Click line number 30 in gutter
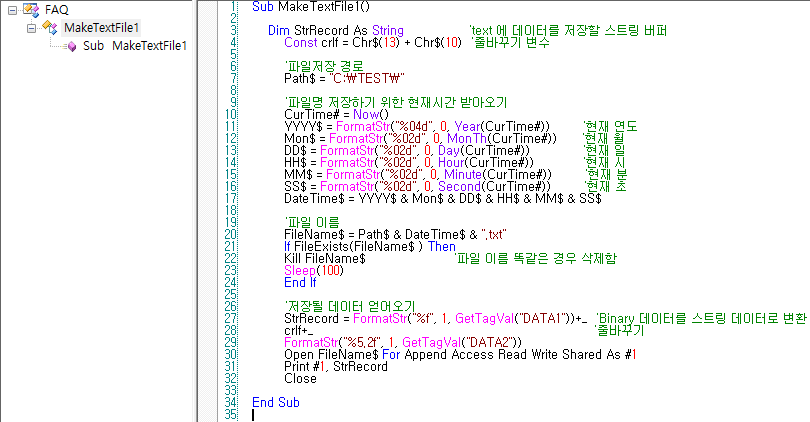The image size is (810, 422). [230, 354]
